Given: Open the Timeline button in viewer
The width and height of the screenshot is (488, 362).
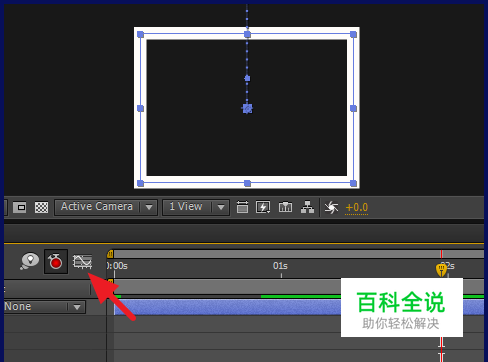Looking at the screenshot, I should (285, 207).
